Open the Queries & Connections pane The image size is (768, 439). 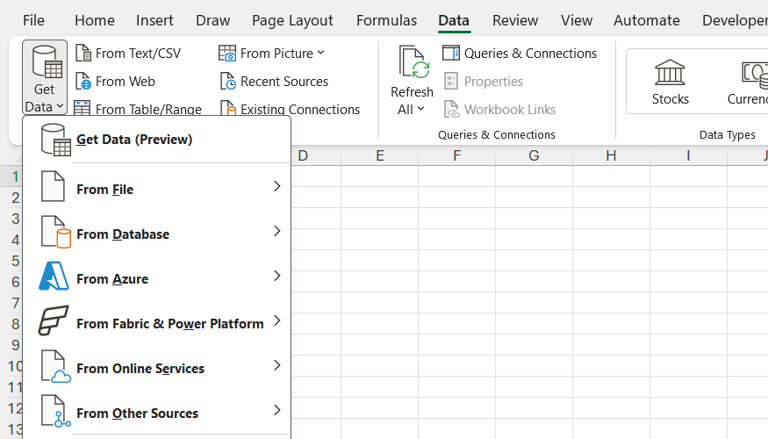(x=519, y=53)
